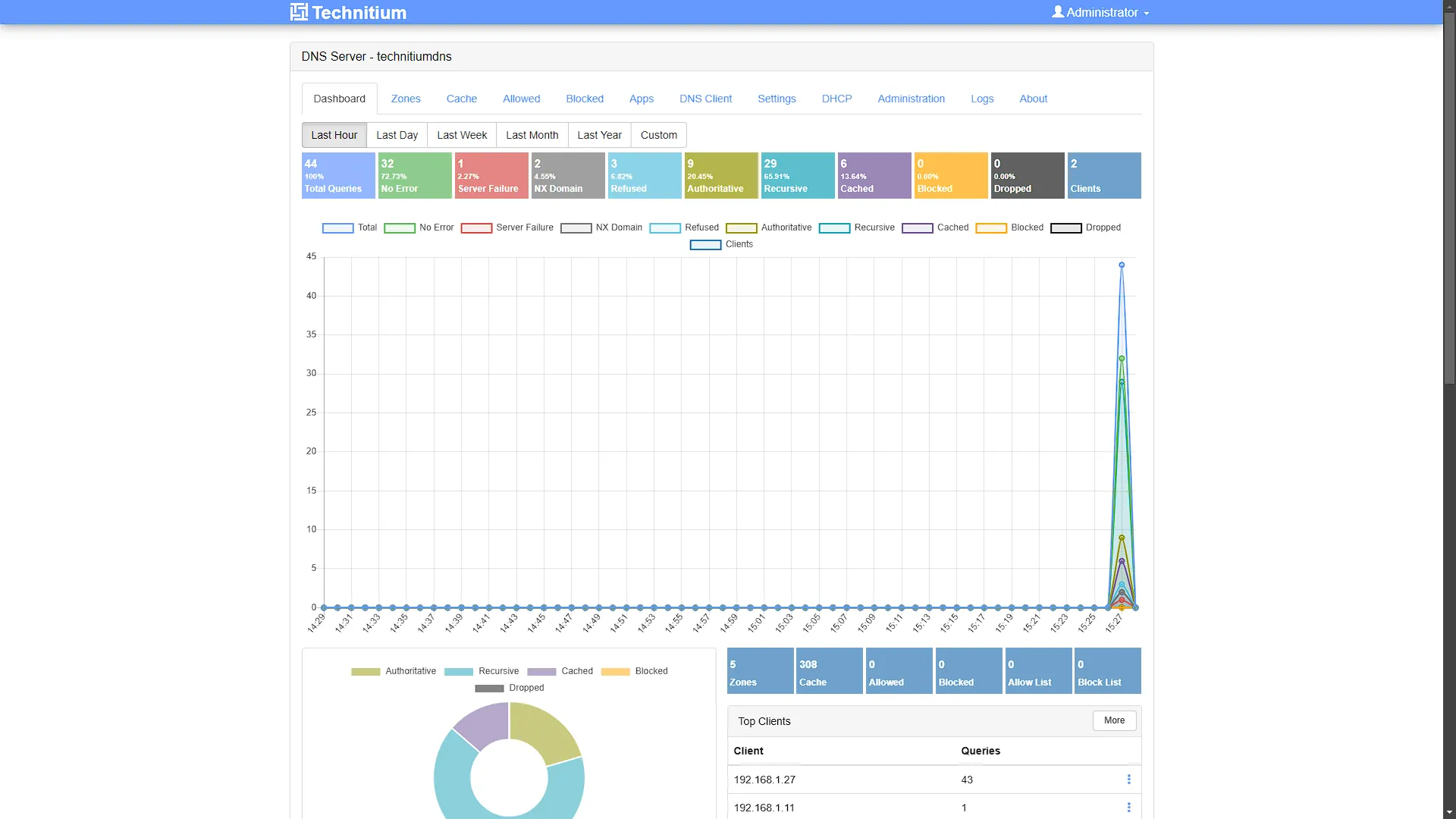The width and height of the screenshot is (1456, 819).
Task: Open the Apps tab
Action: 642,99
